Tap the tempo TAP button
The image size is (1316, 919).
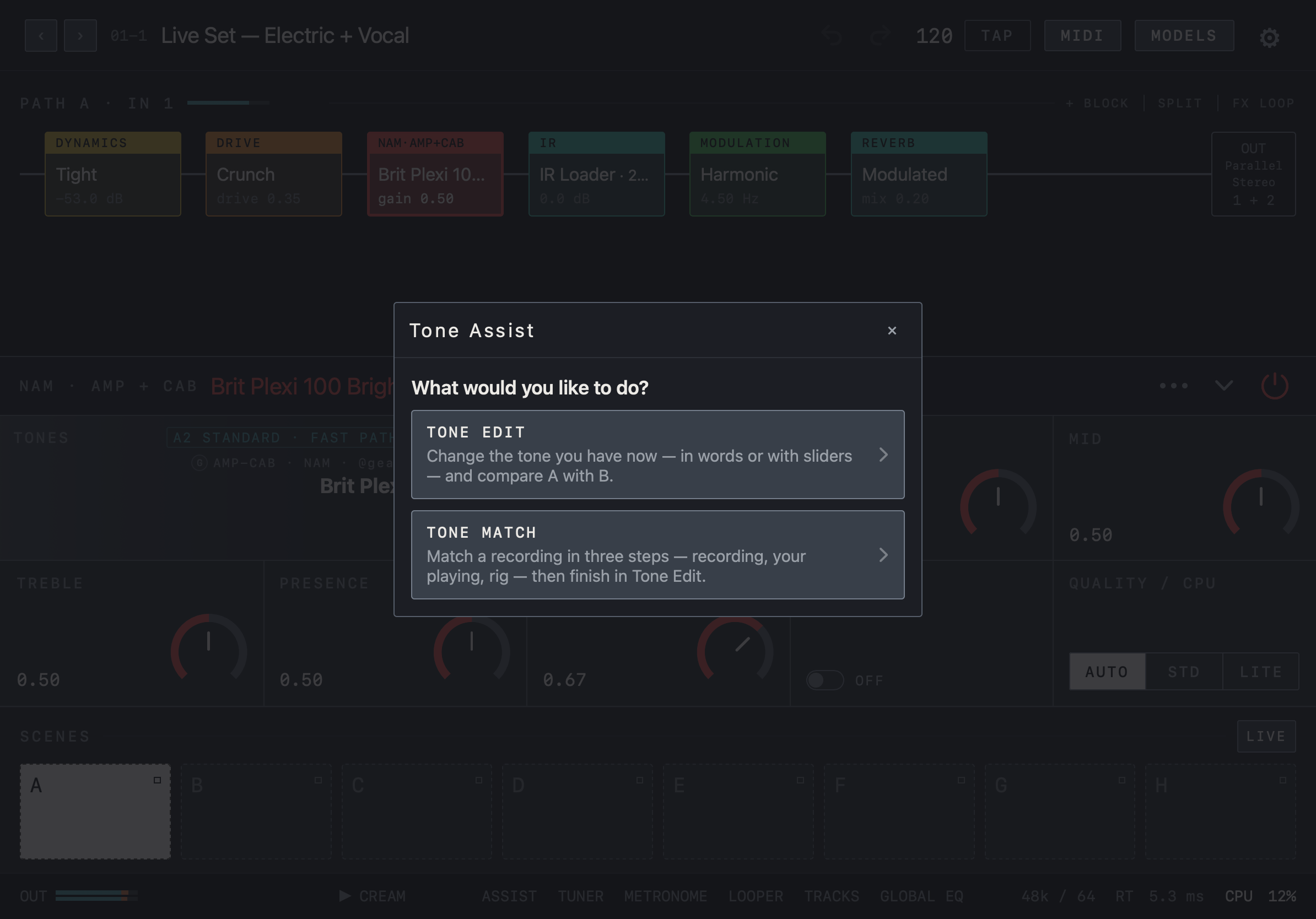pyautogui.click(x=997, y=35)
